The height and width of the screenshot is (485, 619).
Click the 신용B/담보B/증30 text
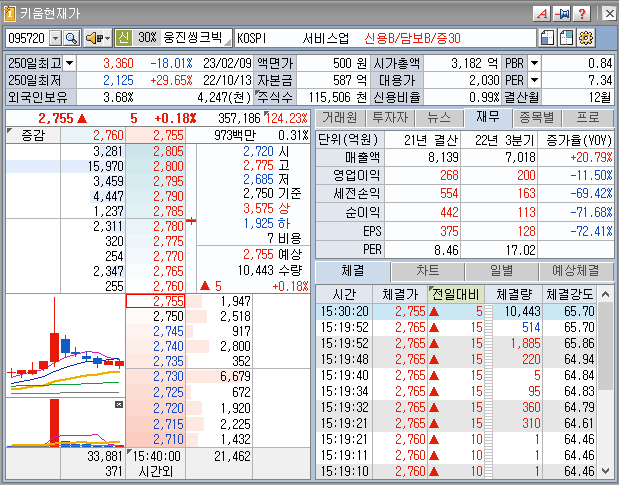pos(413,38)
